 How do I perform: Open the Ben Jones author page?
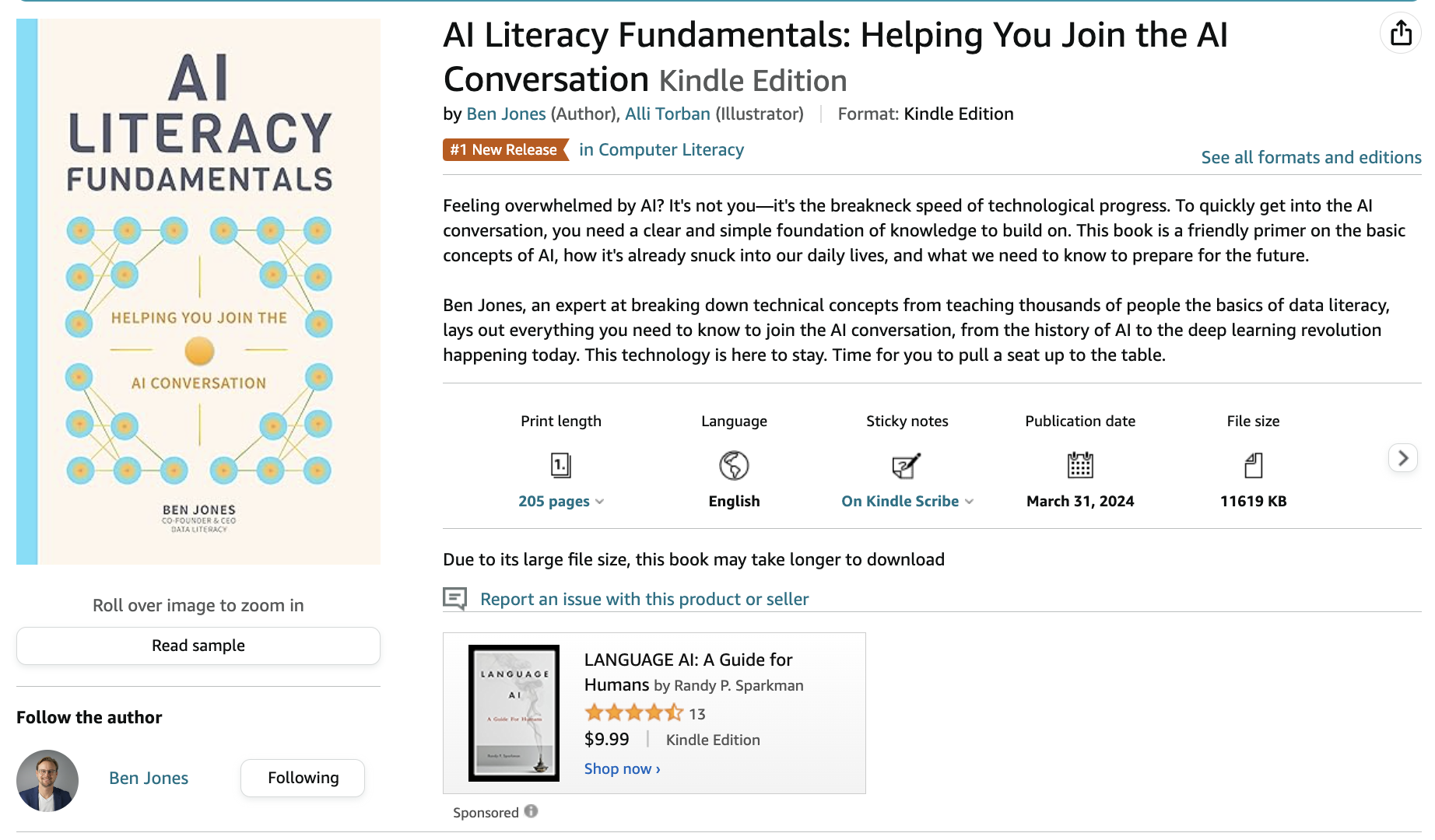click(x=506, y=114)
